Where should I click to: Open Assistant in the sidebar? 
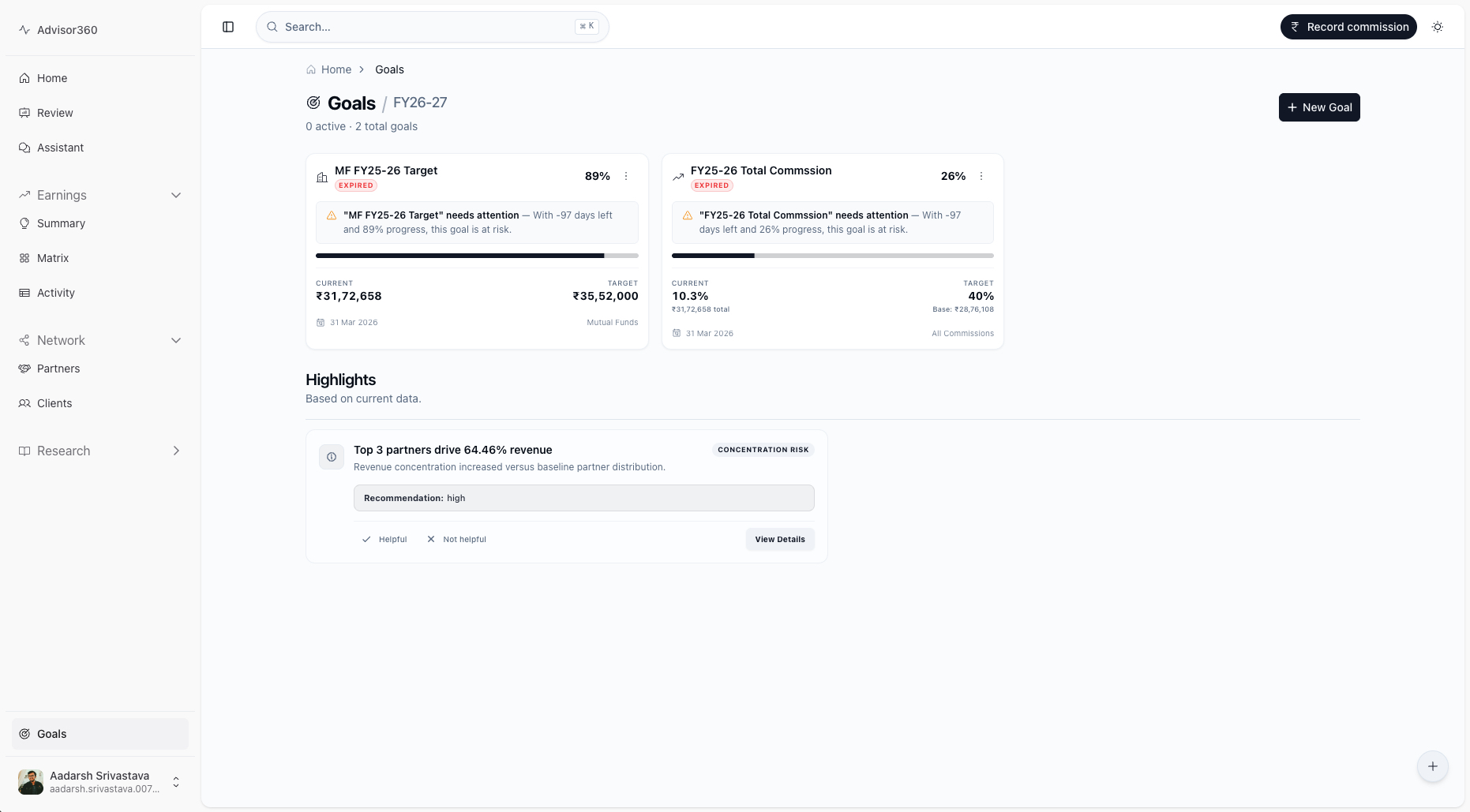coord(100,148)
